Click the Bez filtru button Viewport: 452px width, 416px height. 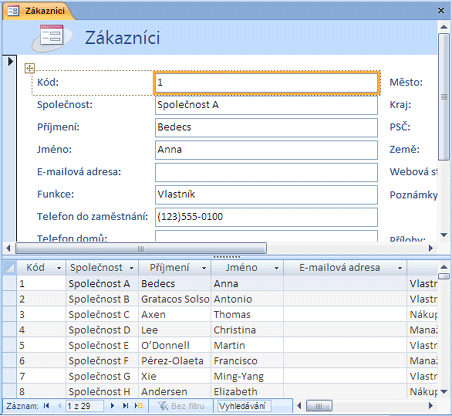pyautogui.click(x=181, y=406)
